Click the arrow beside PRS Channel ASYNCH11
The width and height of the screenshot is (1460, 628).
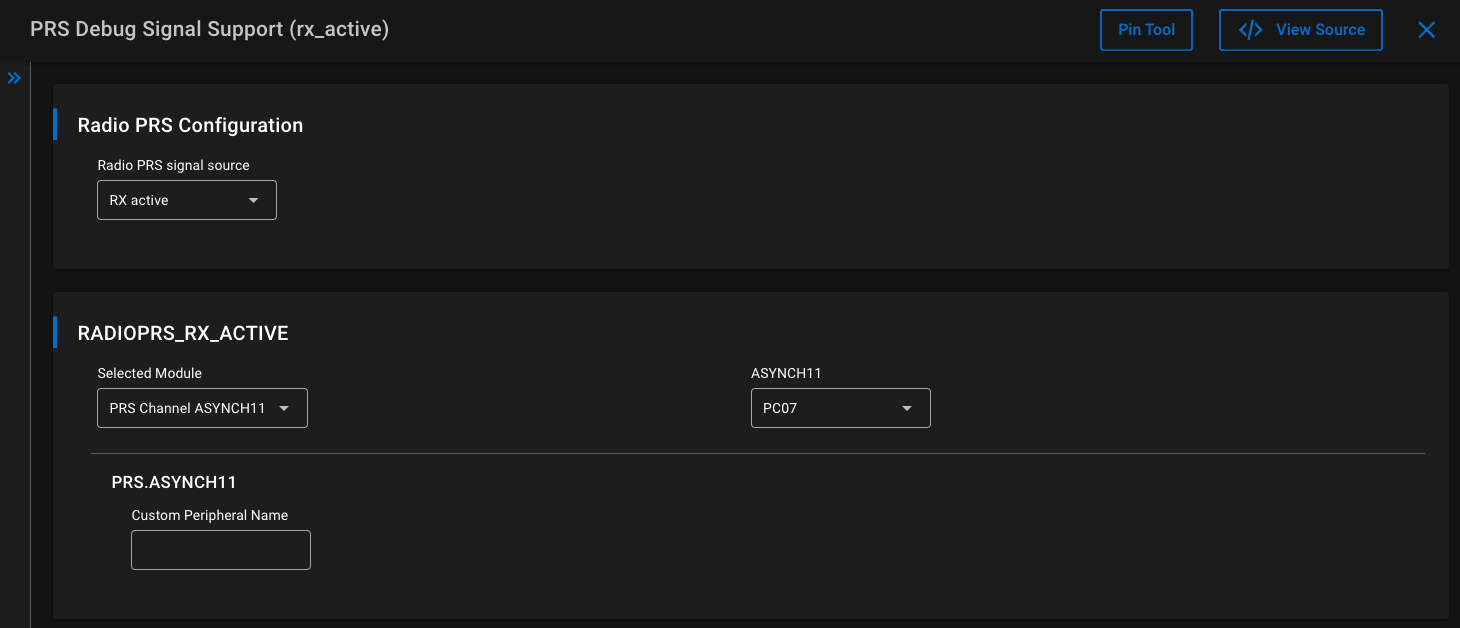(284, 408)
